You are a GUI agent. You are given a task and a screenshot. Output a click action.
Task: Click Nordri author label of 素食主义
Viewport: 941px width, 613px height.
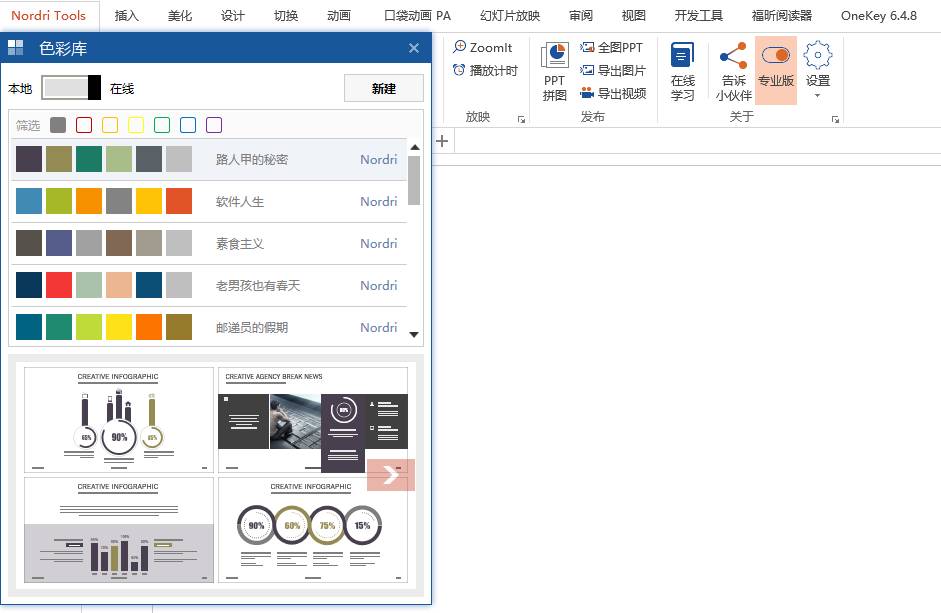(379, 244)
